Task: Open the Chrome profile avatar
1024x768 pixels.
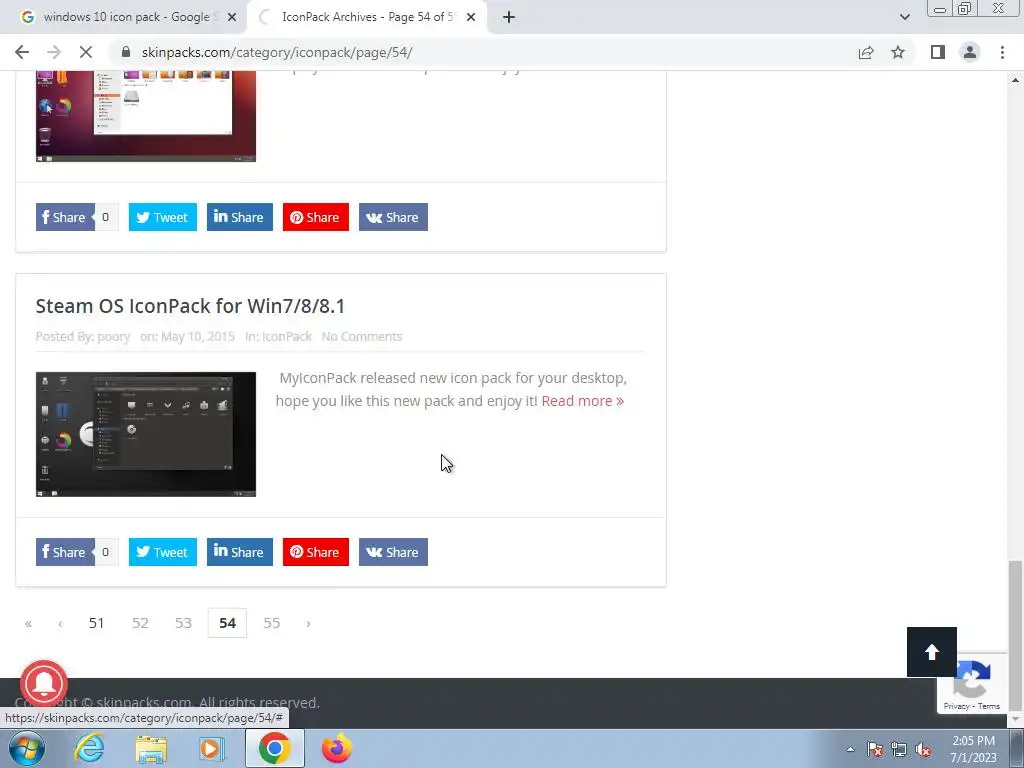Action: click(970, 52)
